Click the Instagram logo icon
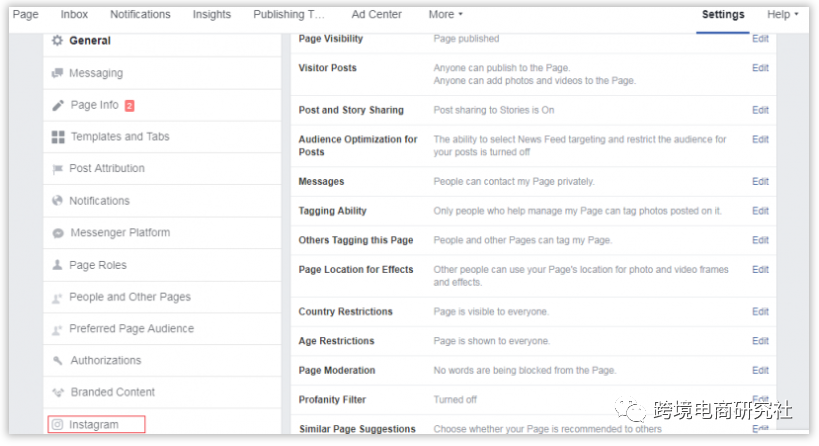This screenshot has height=446, width=819. [58, 425]
